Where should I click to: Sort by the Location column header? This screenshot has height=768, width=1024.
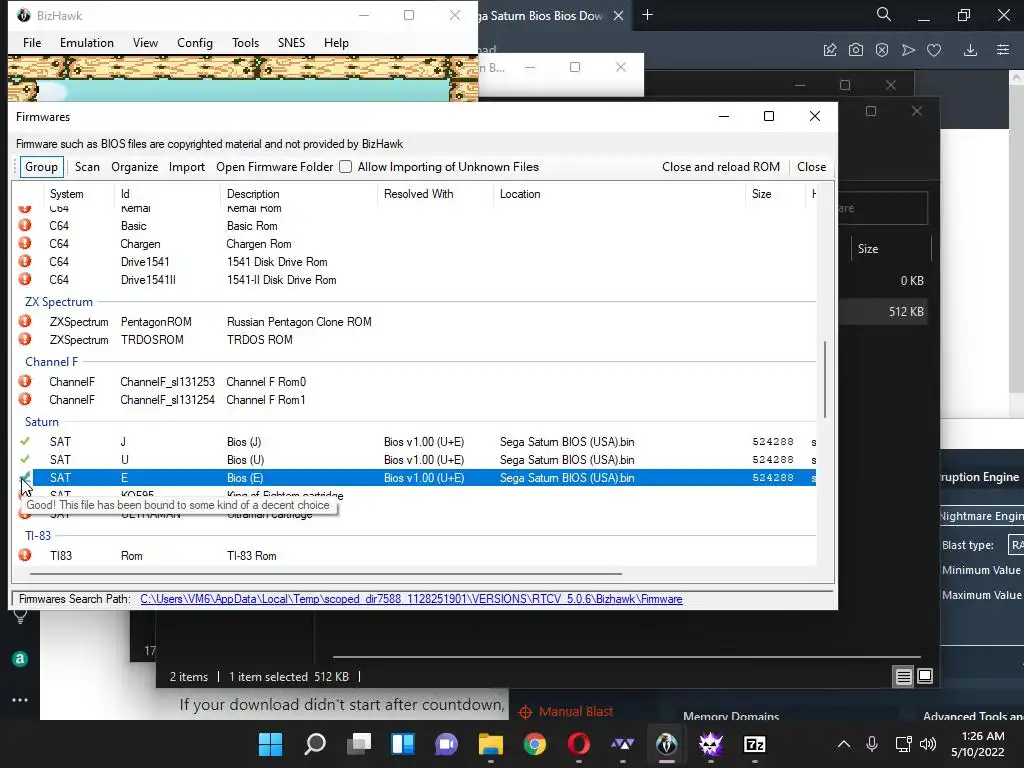[520, 194]
